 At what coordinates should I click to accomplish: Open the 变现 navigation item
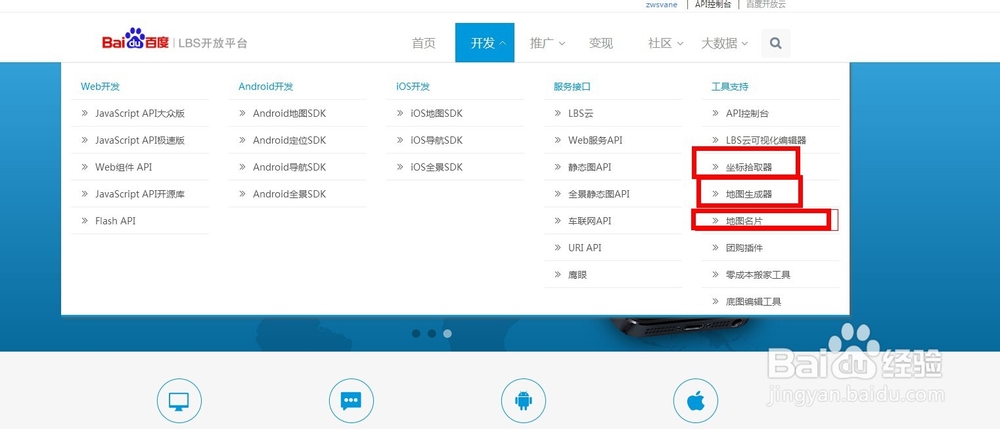601,43
